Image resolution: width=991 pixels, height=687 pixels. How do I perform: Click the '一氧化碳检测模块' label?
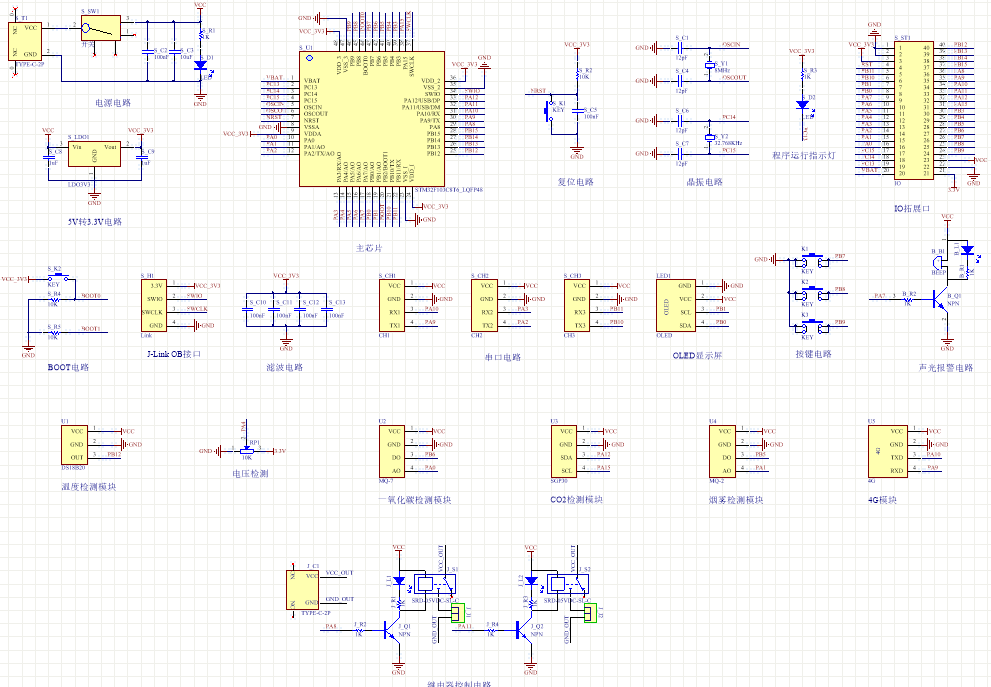pos(415,500)
